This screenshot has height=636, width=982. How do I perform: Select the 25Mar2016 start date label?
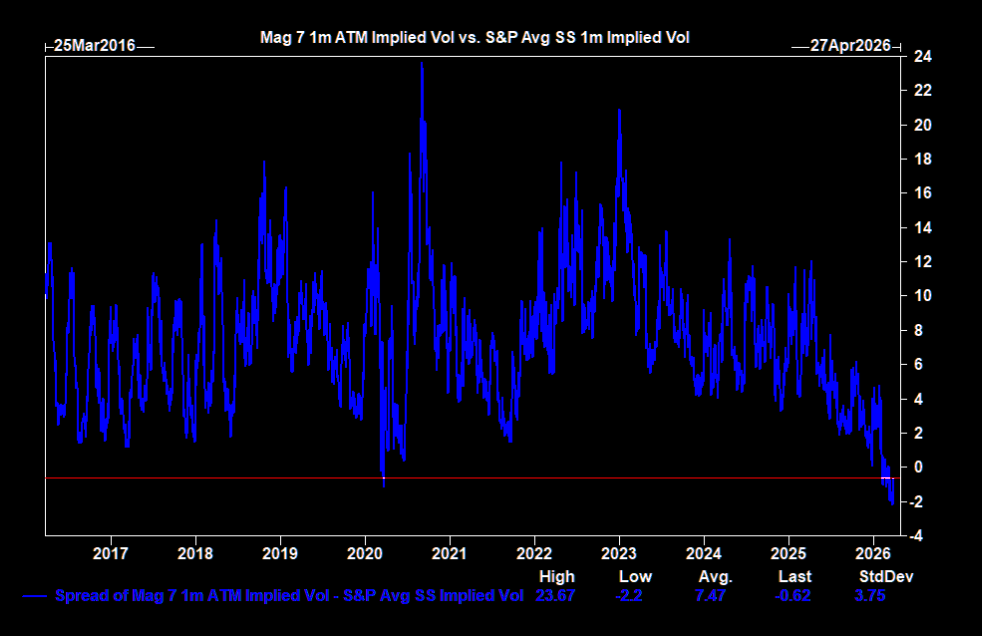tap(94, 47)
